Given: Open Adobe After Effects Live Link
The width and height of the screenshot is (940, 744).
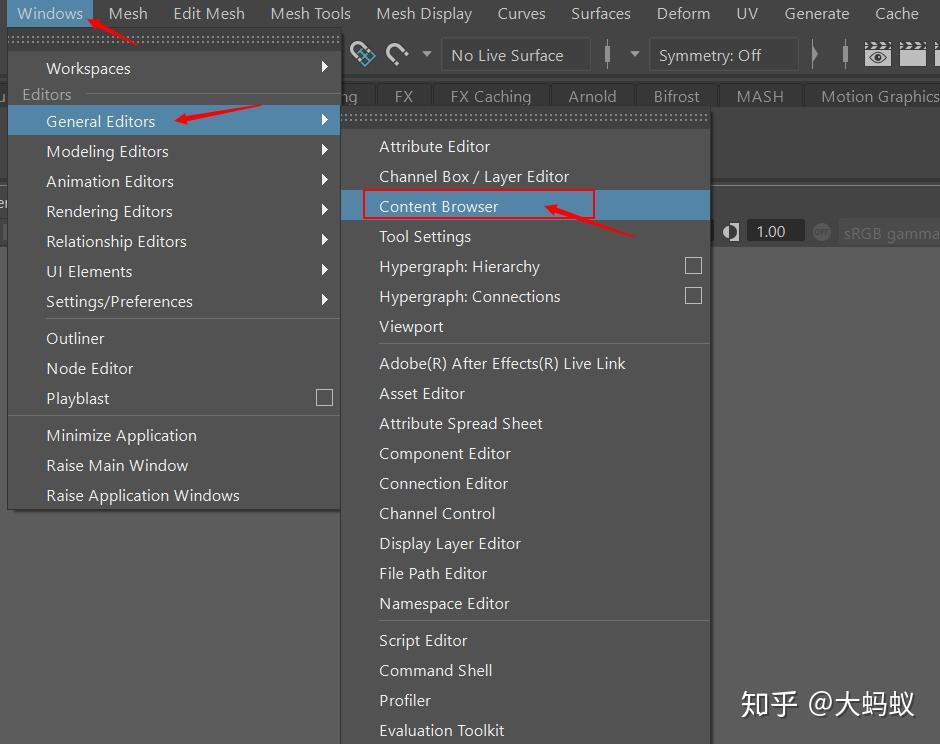Looking at the screenshot, I should 525,363.
